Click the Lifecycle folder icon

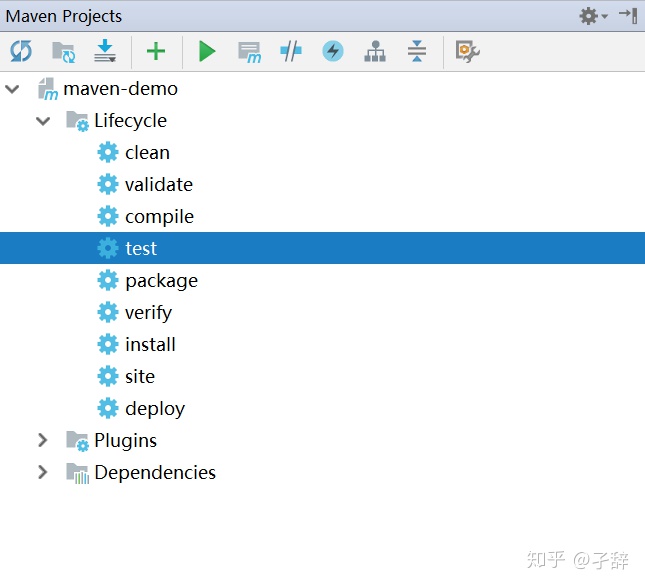(77, 121)
